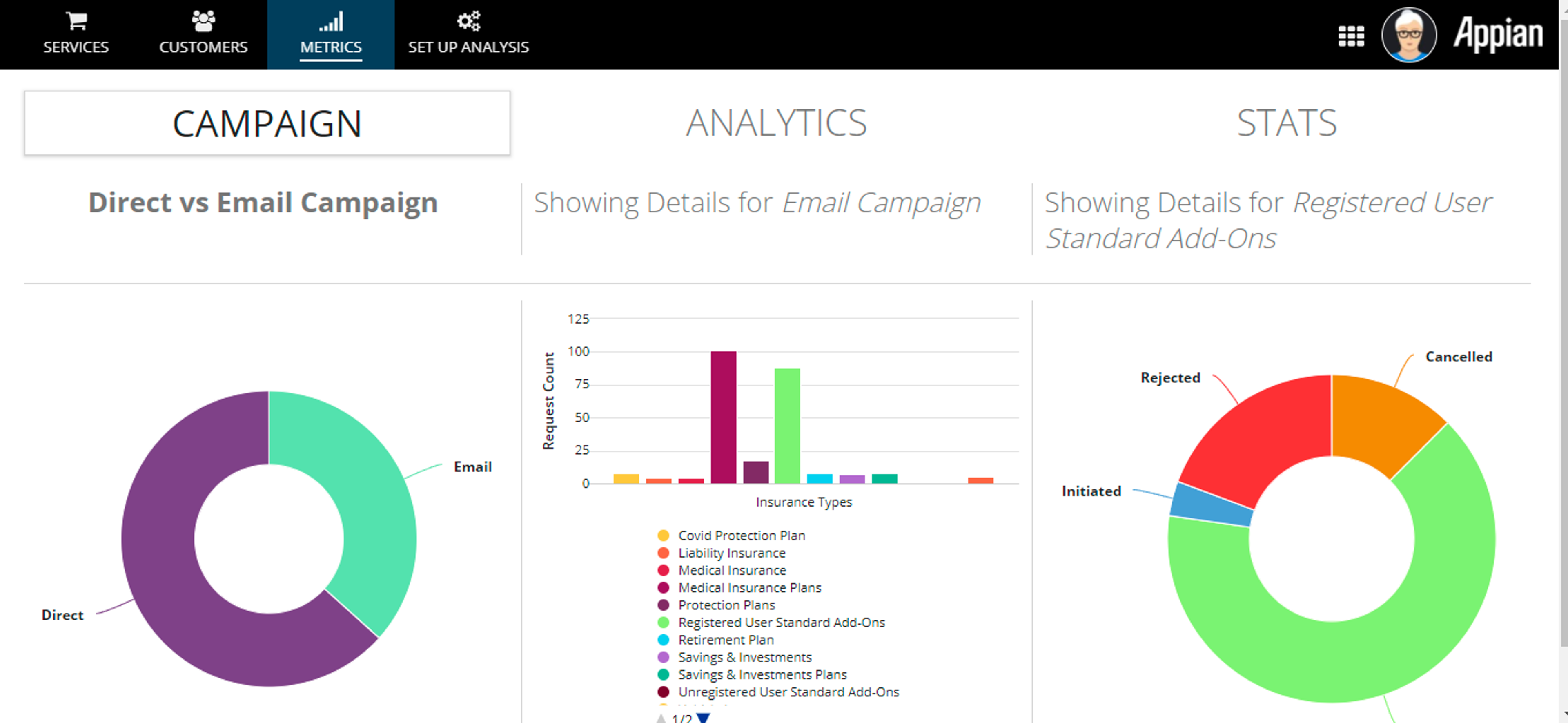
Task: Click 'Unregistered User Standard Add-Ons' legend text
Action: 789,692
